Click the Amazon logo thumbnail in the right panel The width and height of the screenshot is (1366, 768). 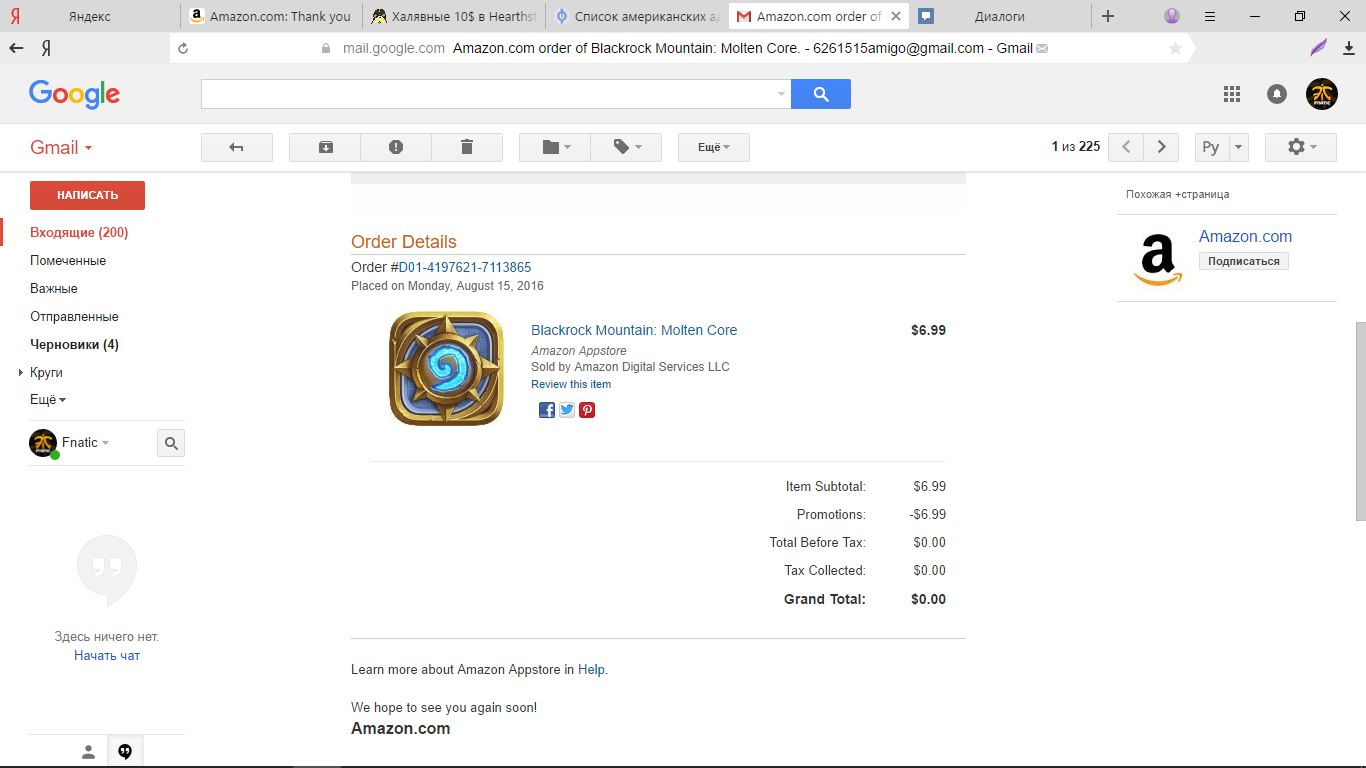1158,258
